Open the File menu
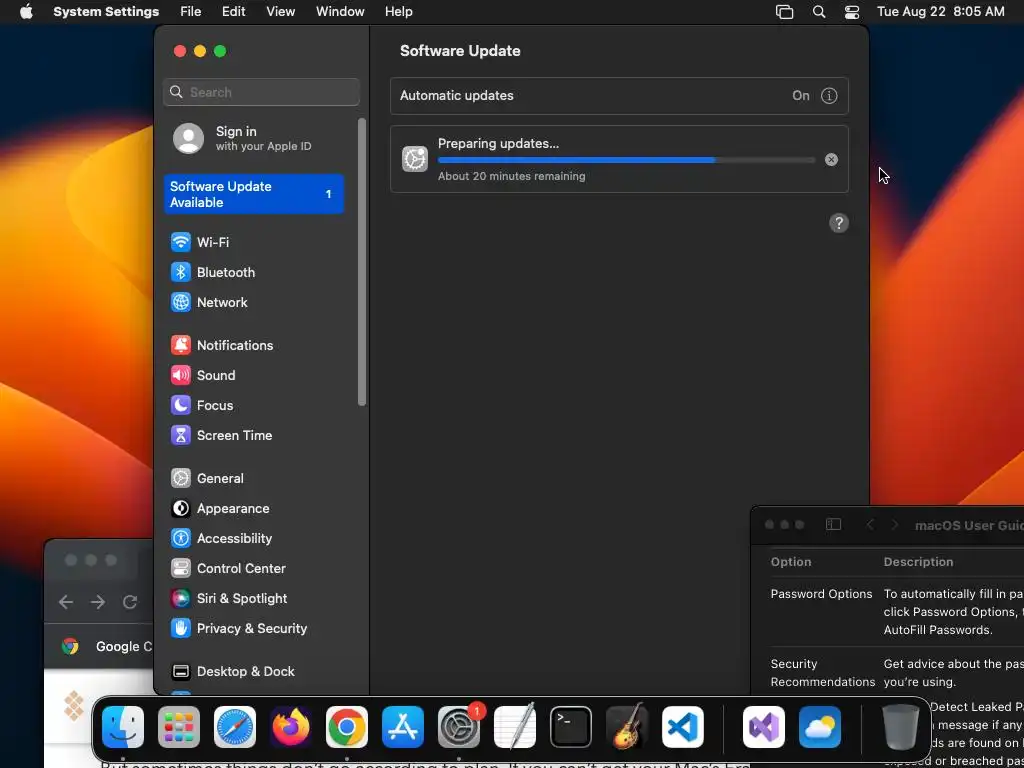 (x=191, y=12)
